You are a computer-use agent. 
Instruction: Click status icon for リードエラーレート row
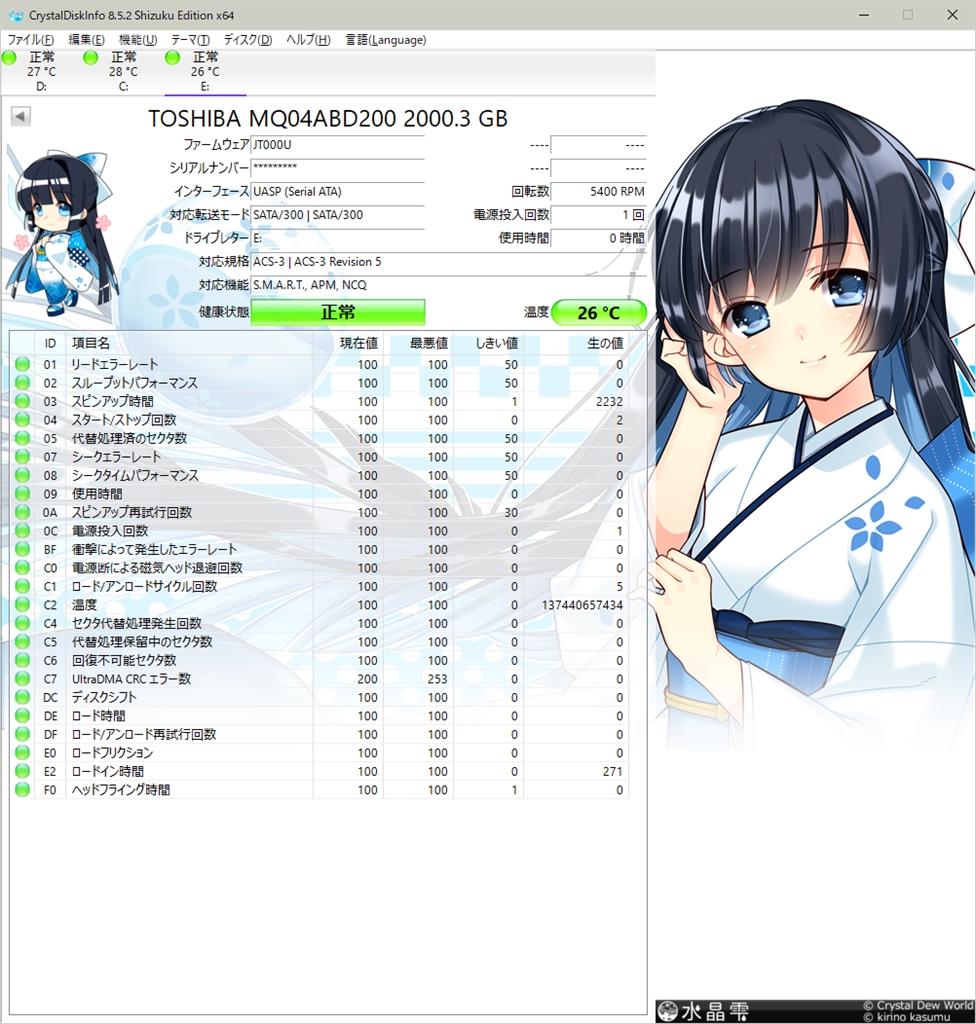point(22,364)
